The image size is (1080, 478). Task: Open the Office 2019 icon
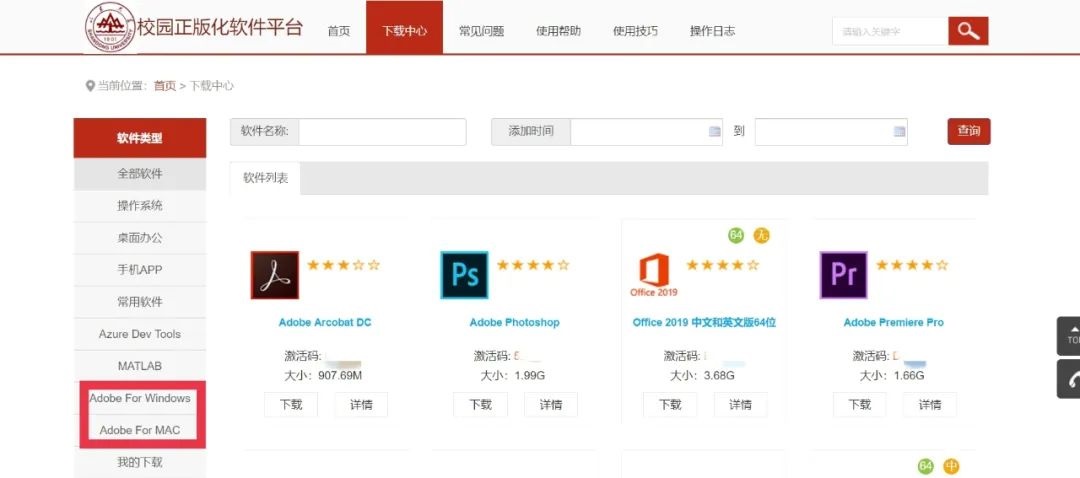coord(654,275)
